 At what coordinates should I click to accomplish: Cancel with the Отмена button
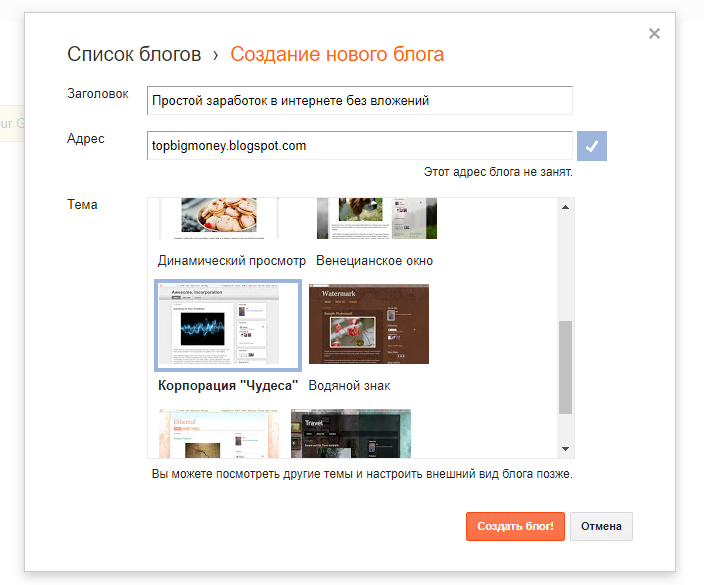pyautogui.click(x=601, y=526)
